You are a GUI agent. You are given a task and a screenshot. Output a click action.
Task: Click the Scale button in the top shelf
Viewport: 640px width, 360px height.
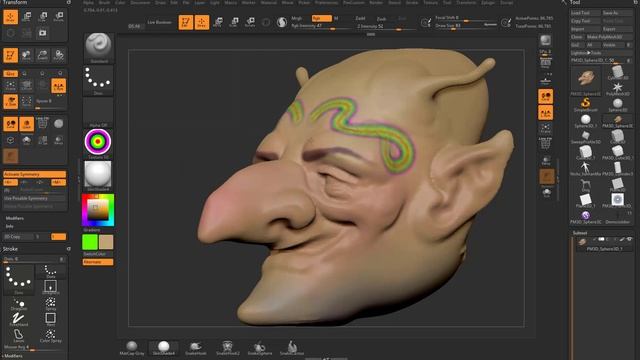tap(234, 22)
